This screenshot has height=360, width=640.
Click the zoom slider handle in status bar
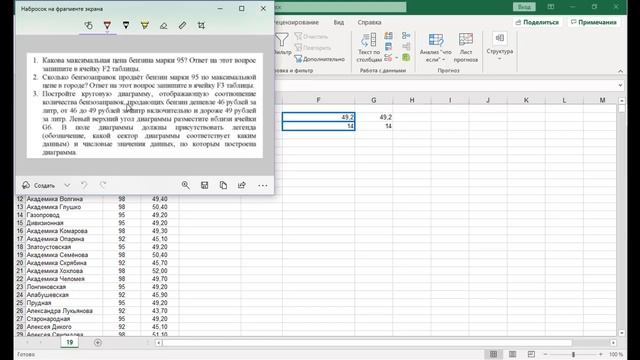tap(573, 354)
